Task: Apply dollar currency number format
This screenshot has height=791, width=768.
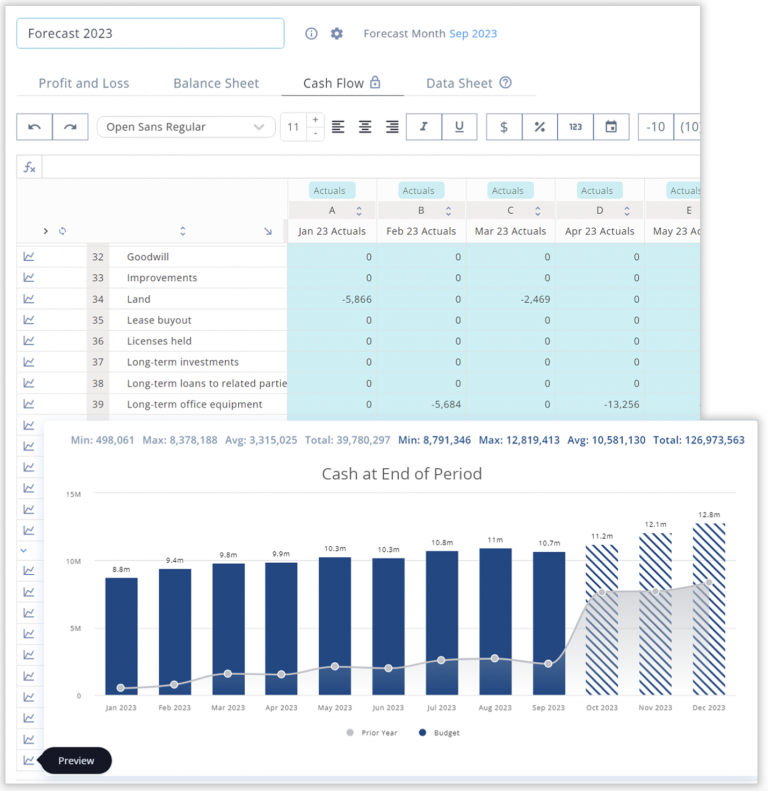Action: point(504,127)
